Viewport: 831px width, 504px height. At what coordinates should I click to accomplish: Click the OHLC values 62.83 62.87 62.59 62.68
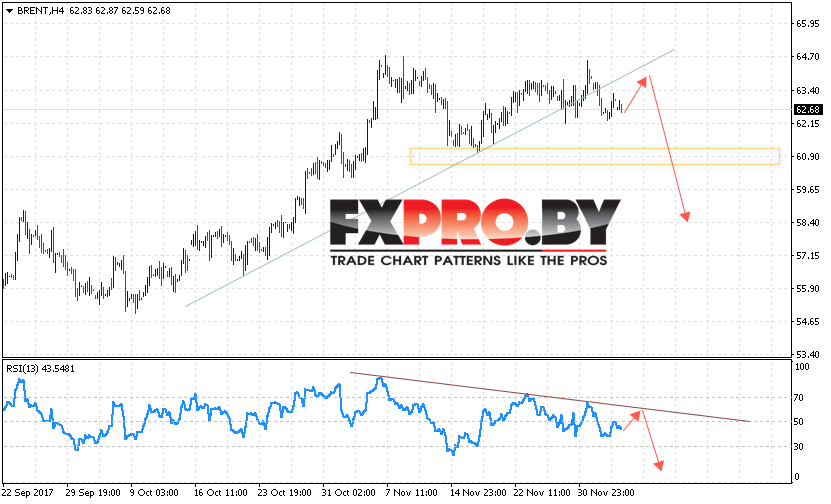pos(120,11)
